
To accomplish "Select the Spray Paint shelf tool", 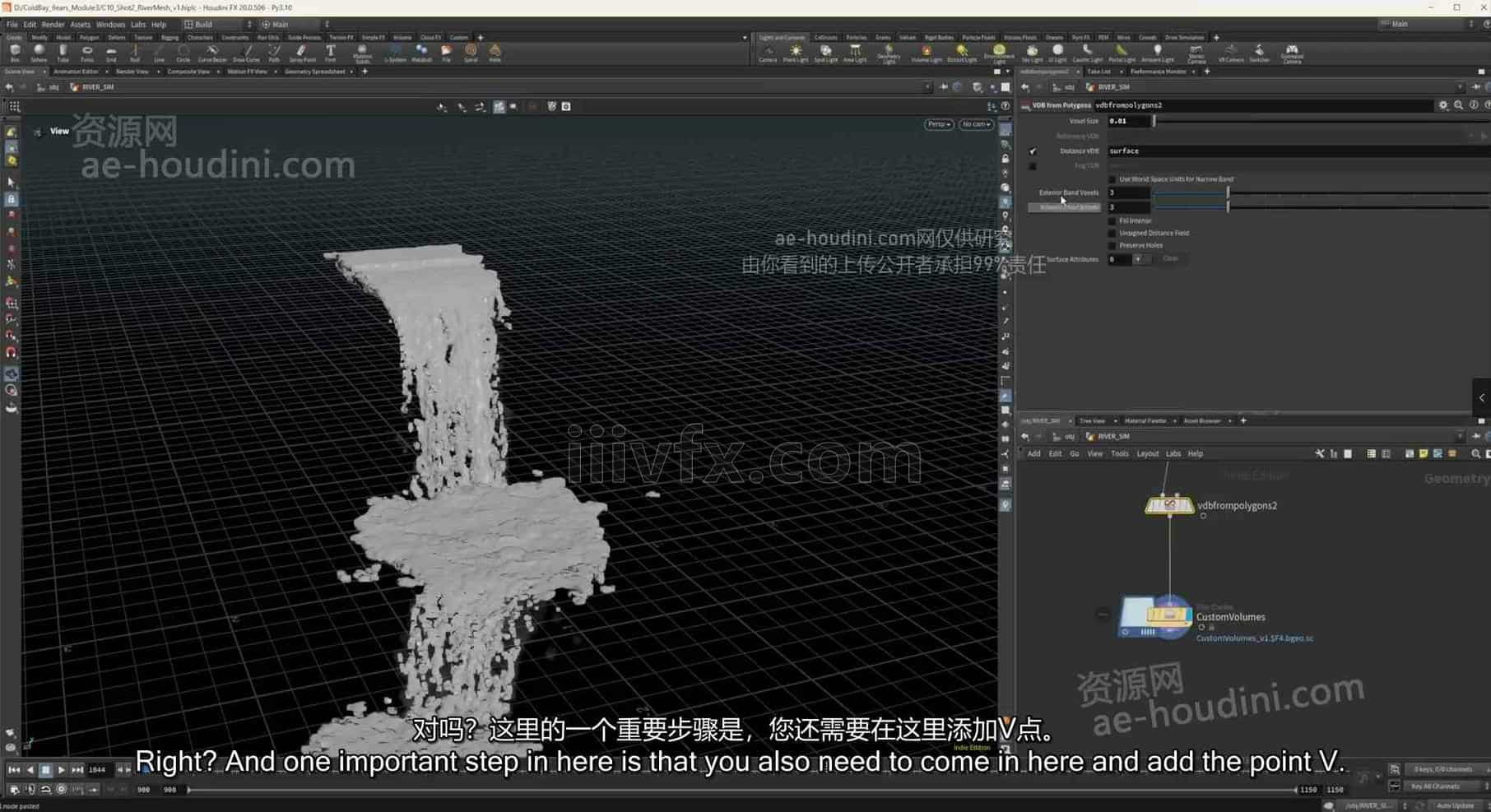I will 302,53.
